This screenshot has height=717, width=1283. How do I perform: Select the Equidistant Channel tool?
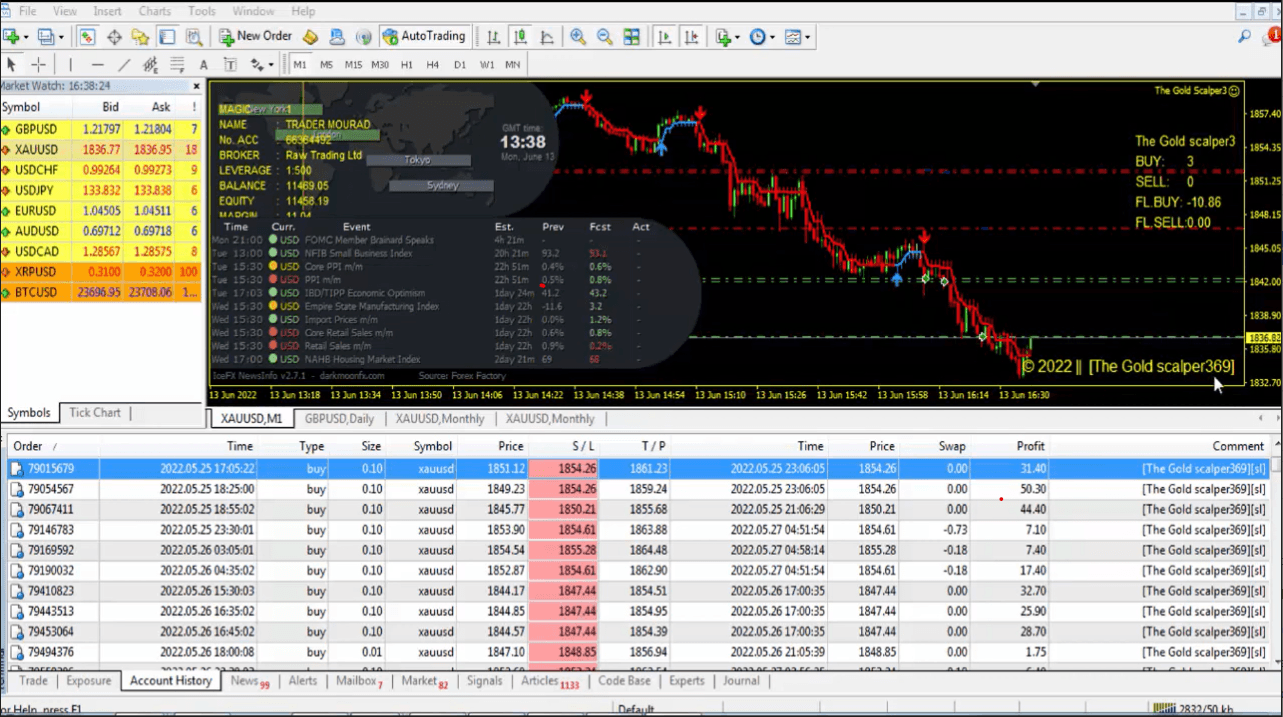[x=151, y=65]
